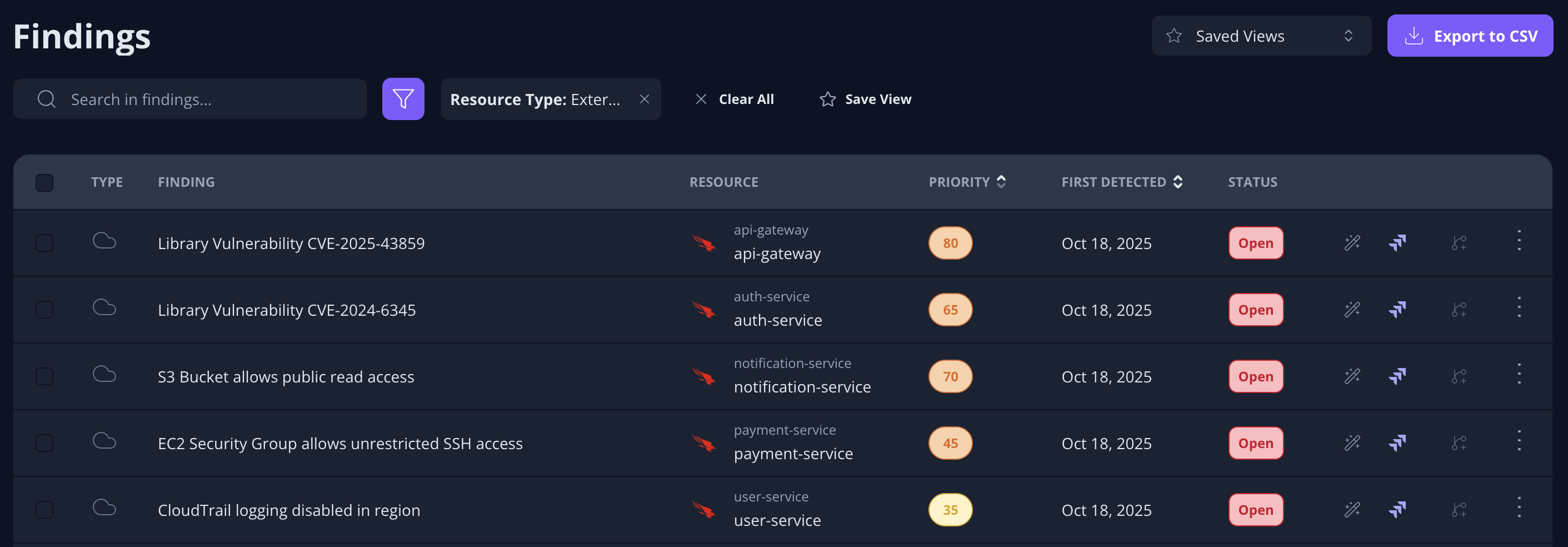Click the magic wand for EC2 Security Group finding
1568x547 pixels.
pos(1352,443)
